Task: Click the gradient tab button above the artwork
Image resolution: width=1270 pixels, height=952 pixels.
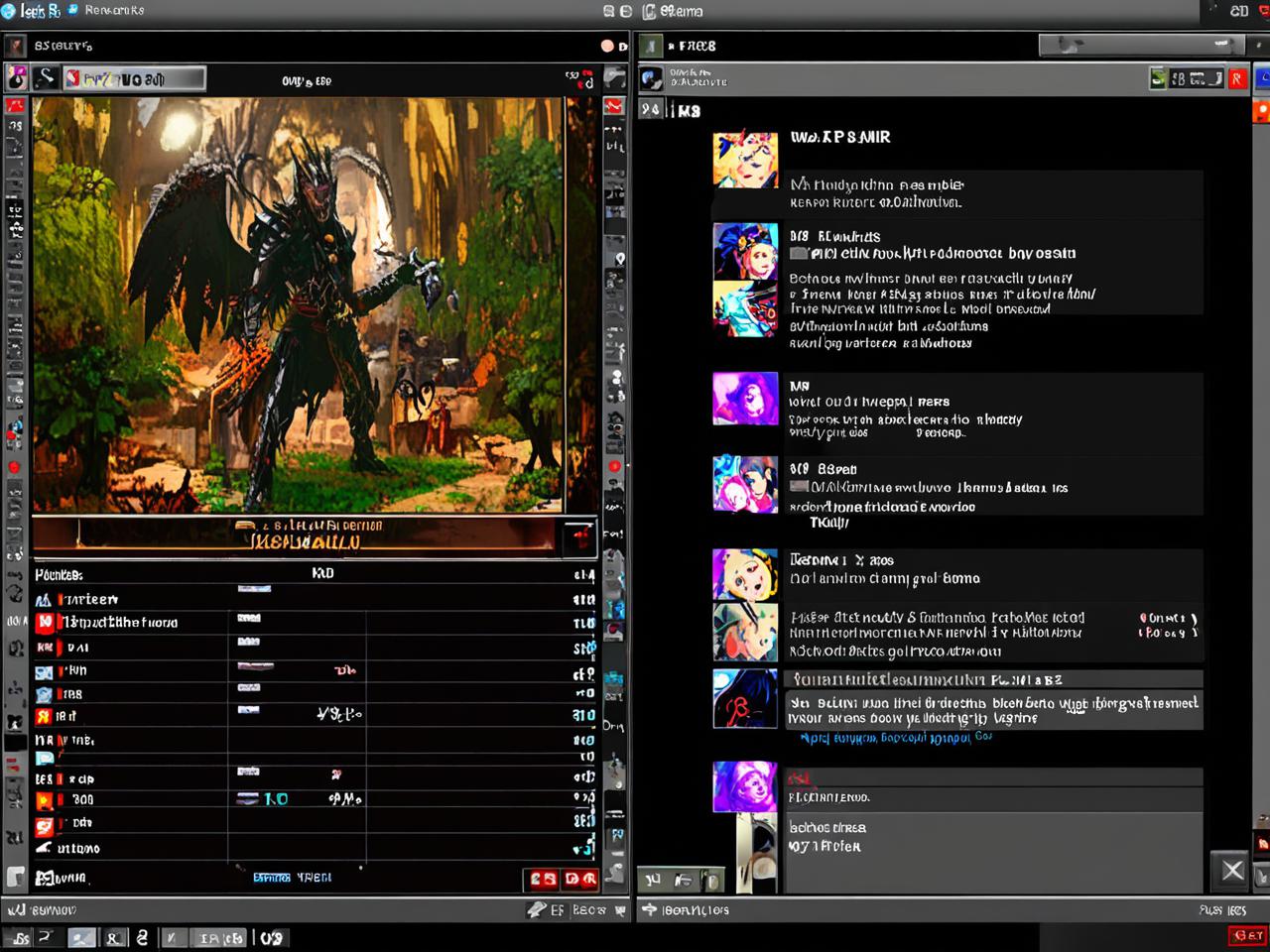Action: click(135, 78)
